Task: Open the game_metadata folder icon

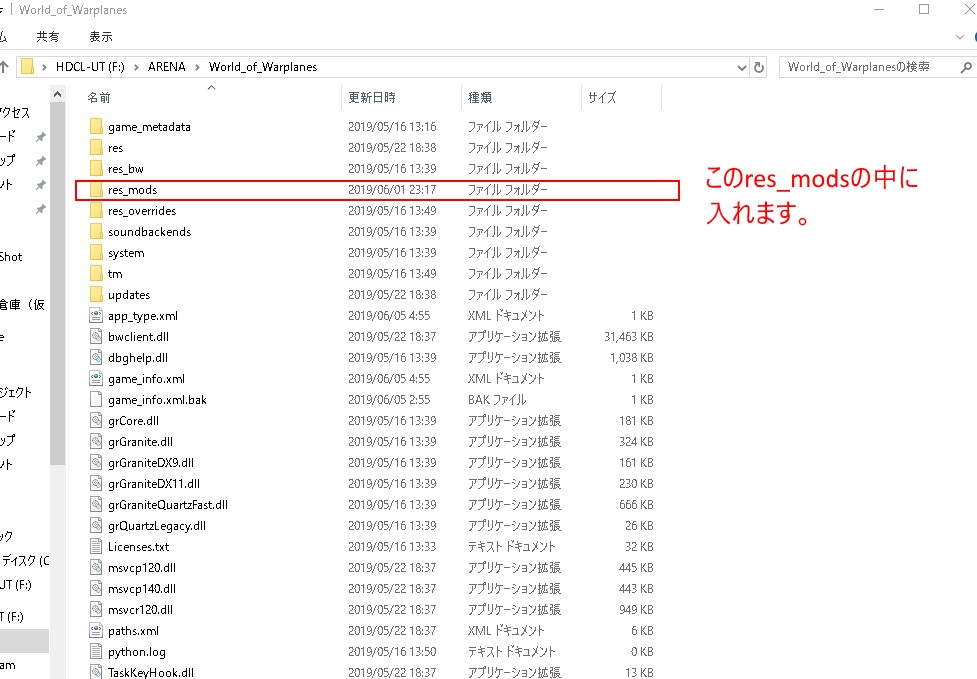Action: [96, 126]
